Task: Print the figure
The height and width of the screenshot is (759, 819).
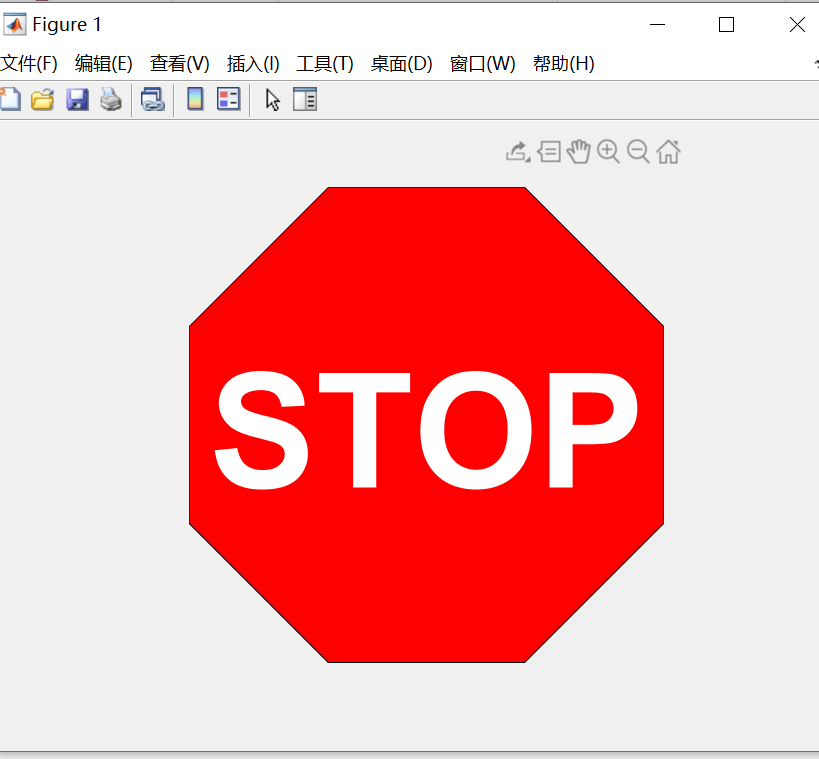Action: tap(111, 99)
